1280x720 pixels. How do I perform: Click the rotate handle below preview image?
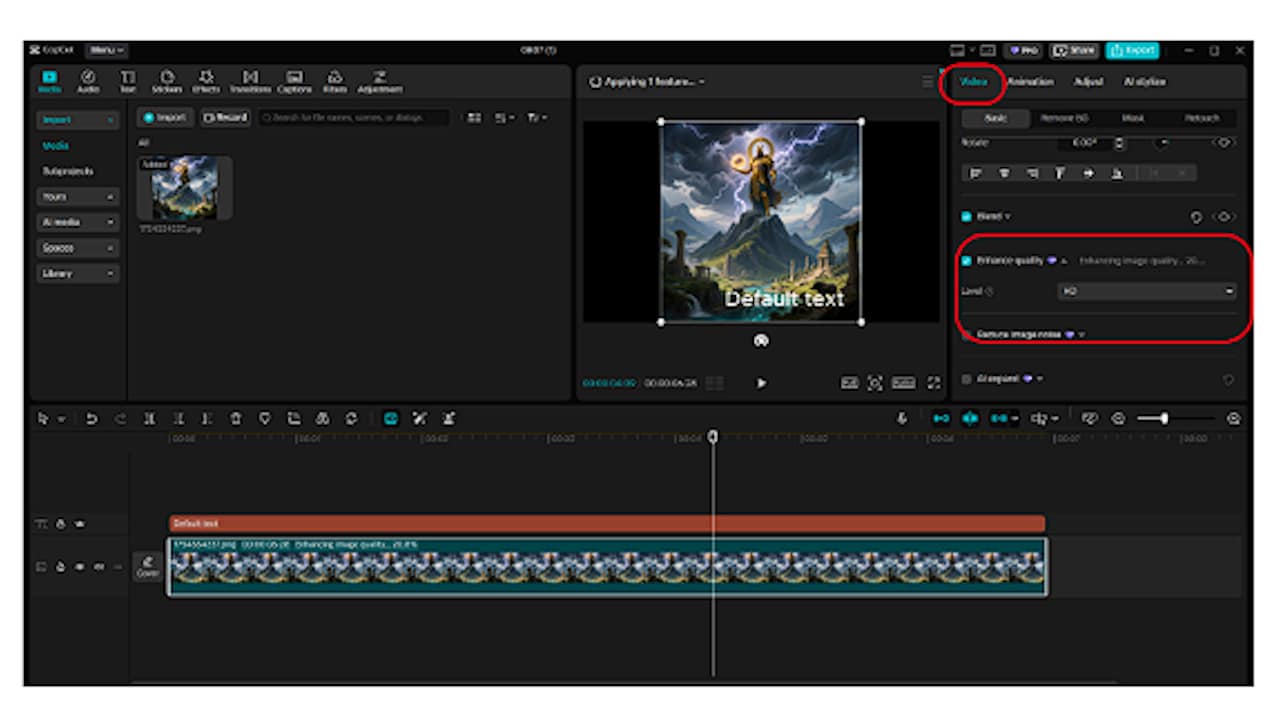[x=761, y=341]
